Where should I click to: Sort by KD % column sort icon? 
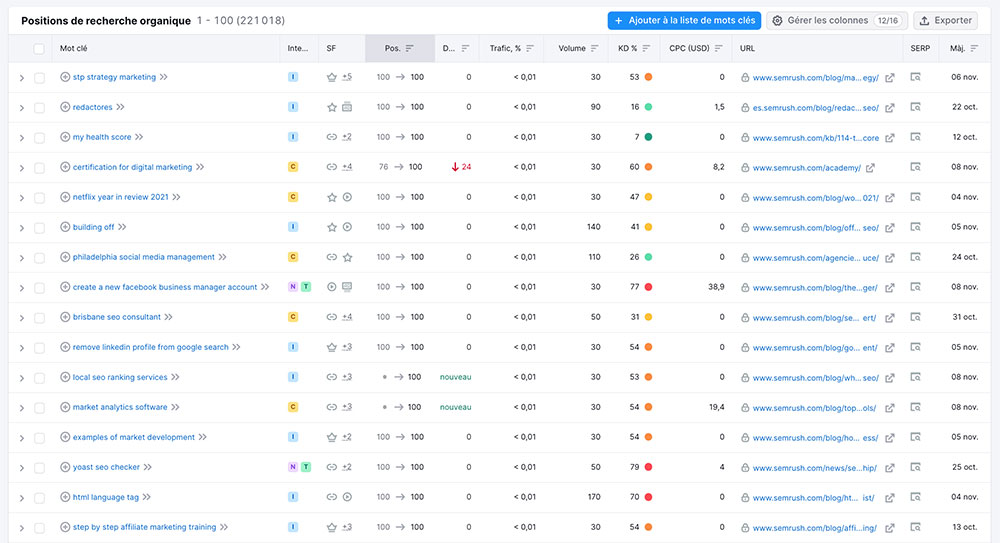coord(646,48)
